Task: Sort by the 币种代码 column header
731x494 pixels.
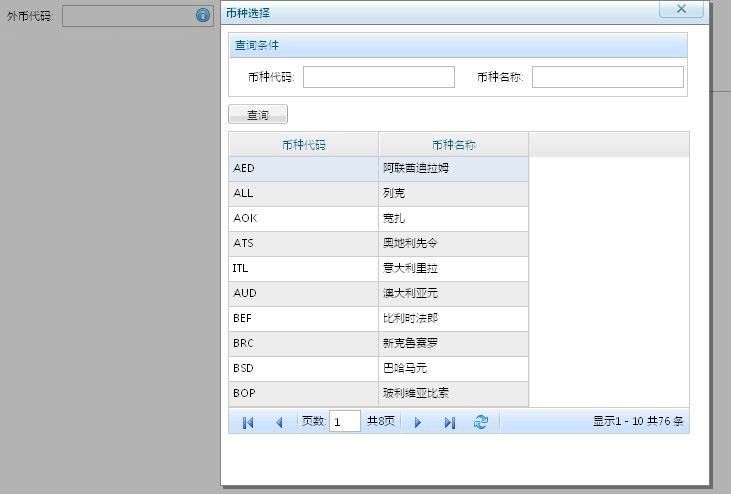Action: [x=303, y=145]
